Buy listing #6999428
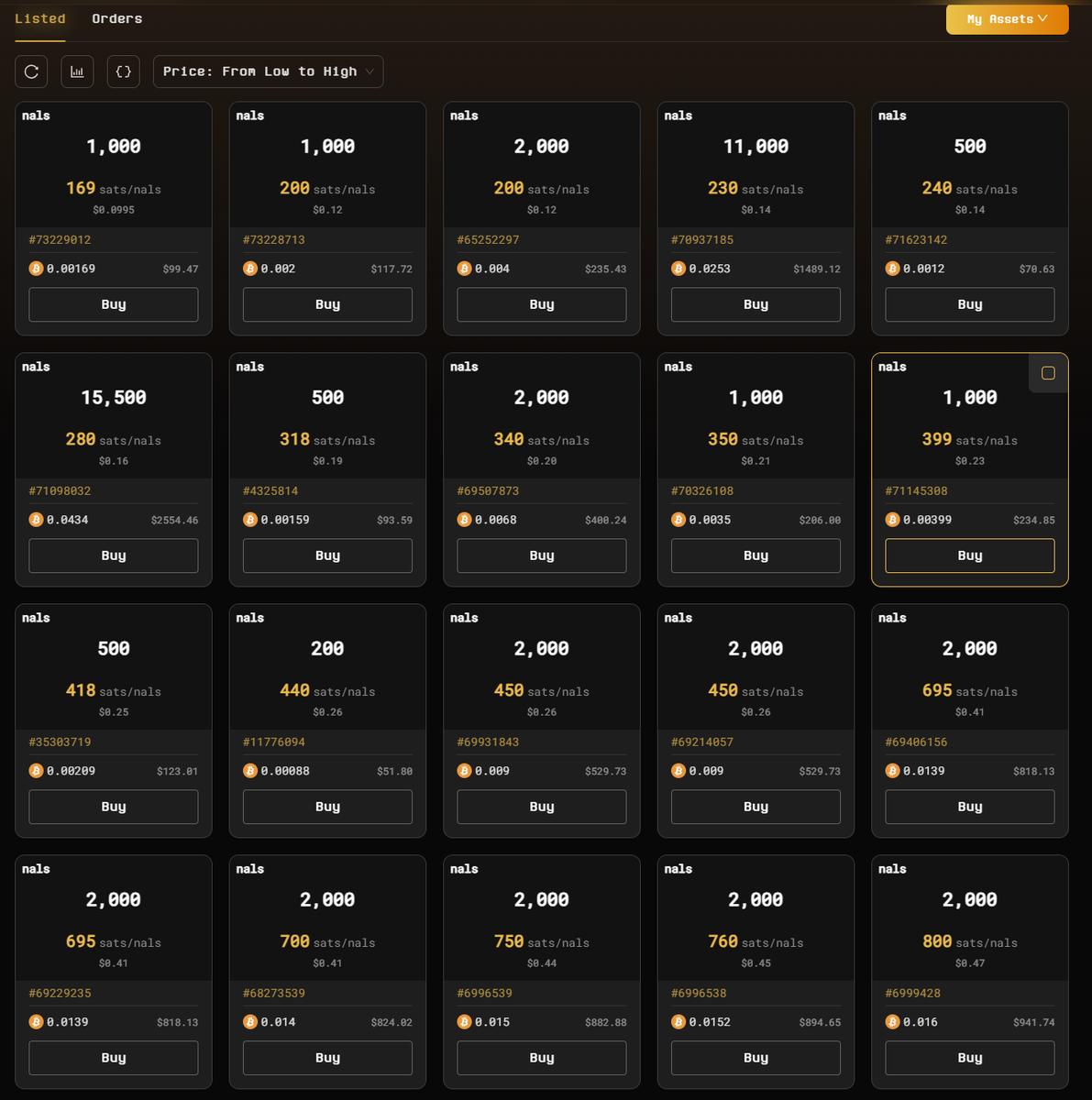1092x1100 pixels. click(x=970, y=1058)
